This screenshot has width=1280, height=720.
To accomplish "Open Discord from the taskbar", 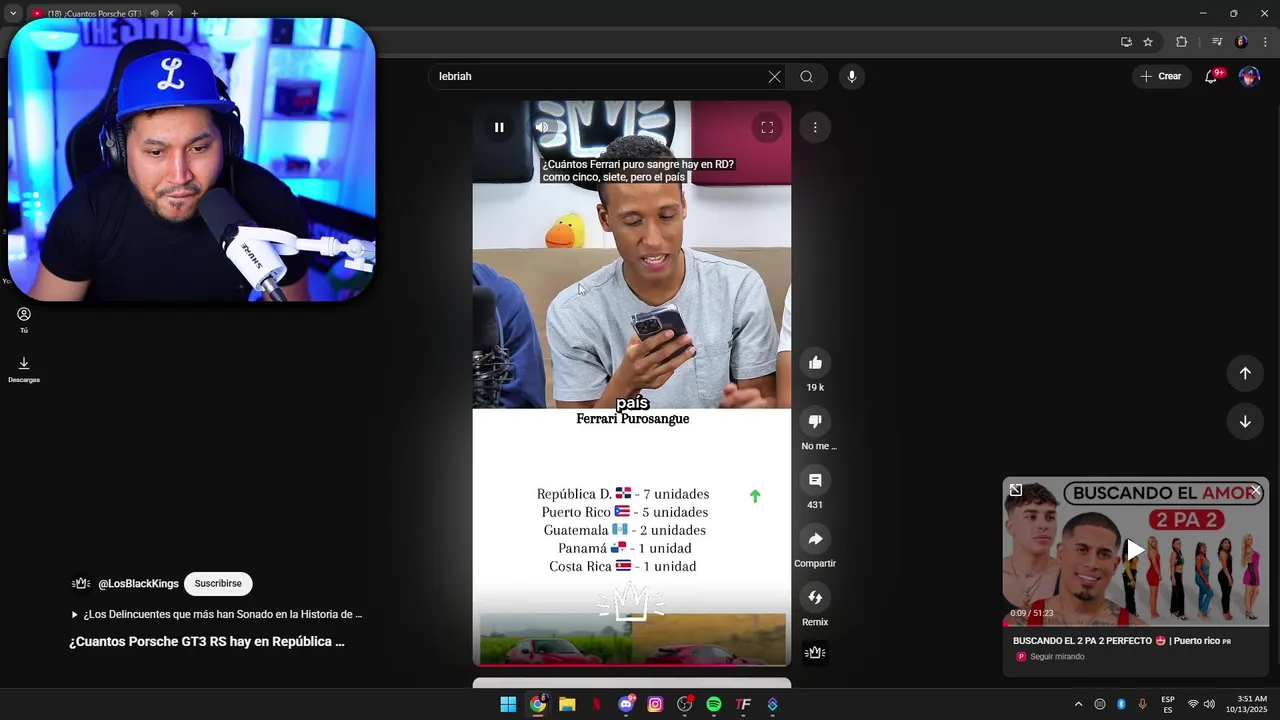I will tap(626, 704).
